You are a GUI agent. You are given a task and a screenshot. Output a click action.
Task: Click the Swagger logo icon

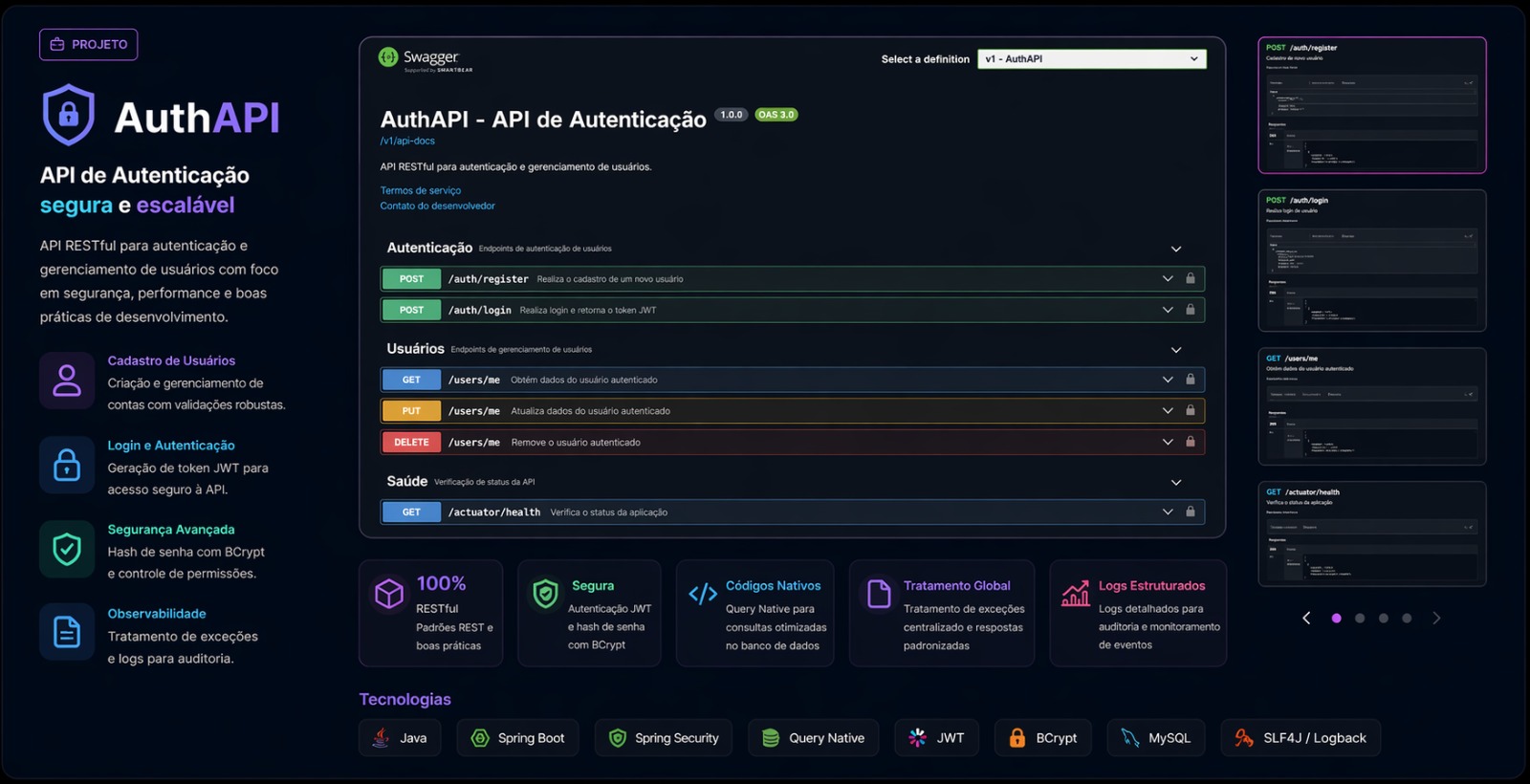click(x=388, y=57)
